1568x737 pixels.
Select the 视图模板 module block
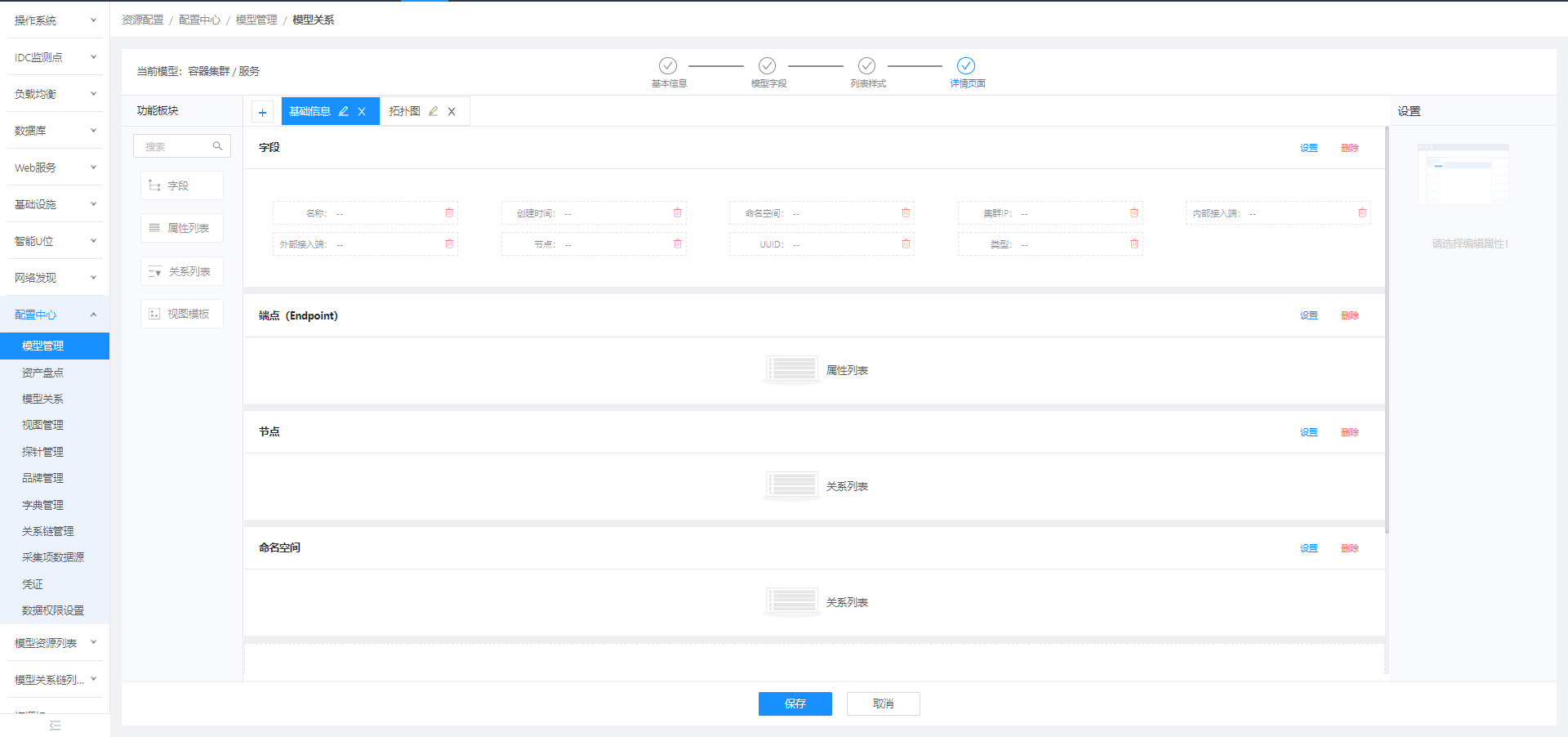click(181, 314)
